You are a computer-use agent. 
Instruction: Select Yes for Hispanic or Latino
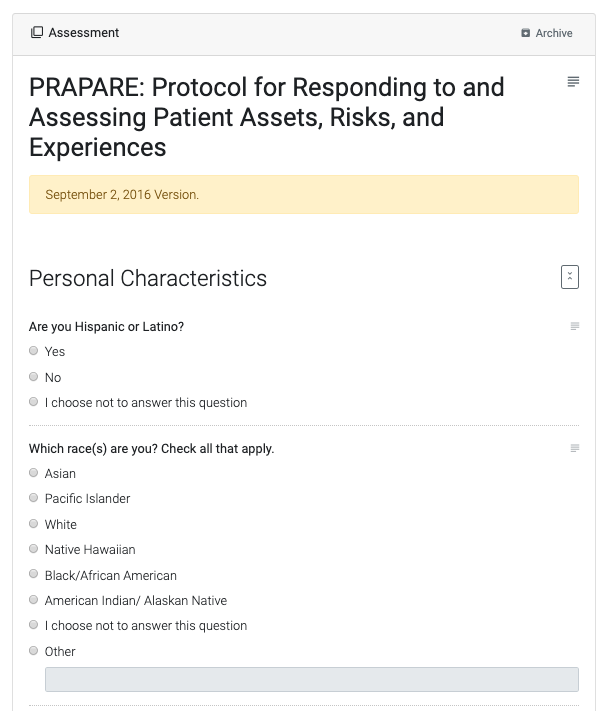click(x=34, y=351)
